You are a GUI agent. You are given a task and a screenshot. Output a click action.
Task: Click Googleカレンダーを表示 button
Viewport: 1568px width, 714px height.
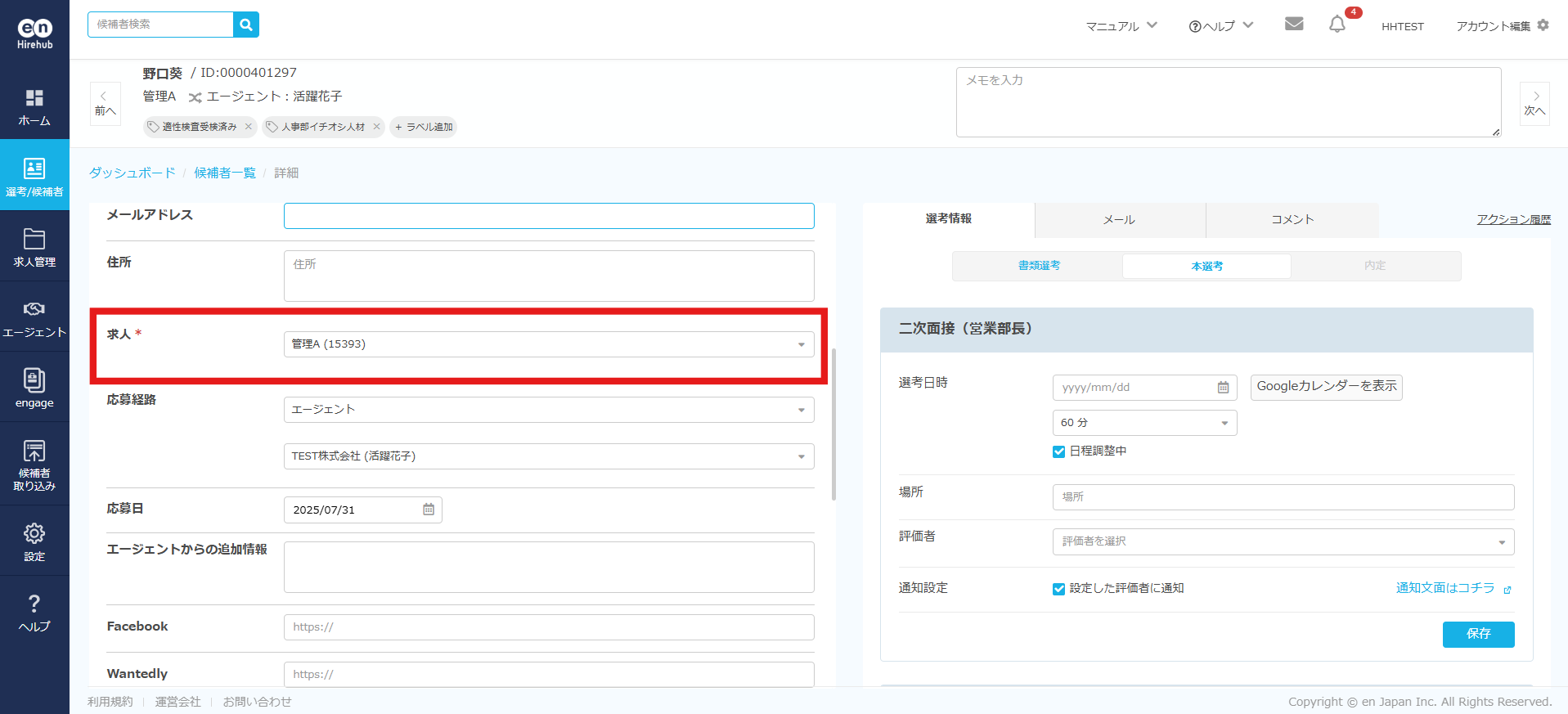click(x=1326, y=387)
